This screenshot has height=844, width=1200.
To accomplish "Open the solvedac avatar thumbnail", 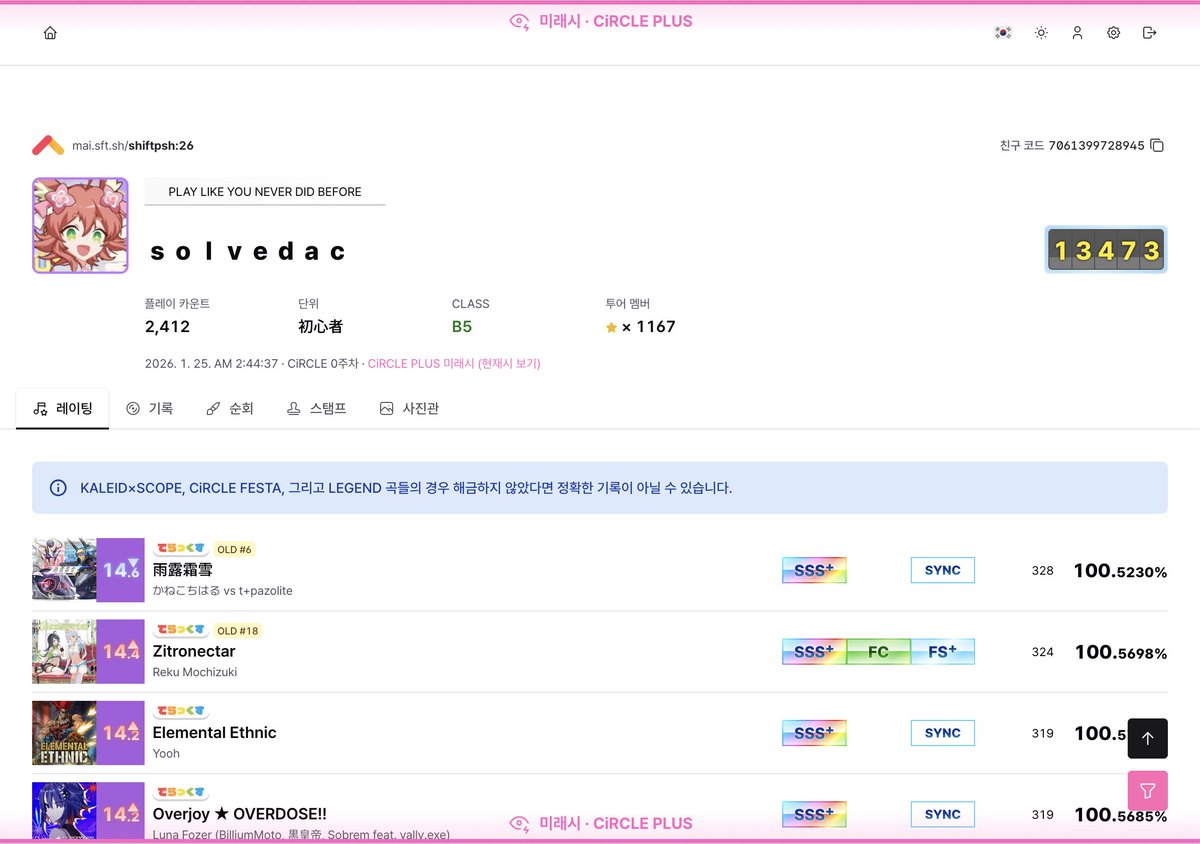I will (x=80, y=225).
